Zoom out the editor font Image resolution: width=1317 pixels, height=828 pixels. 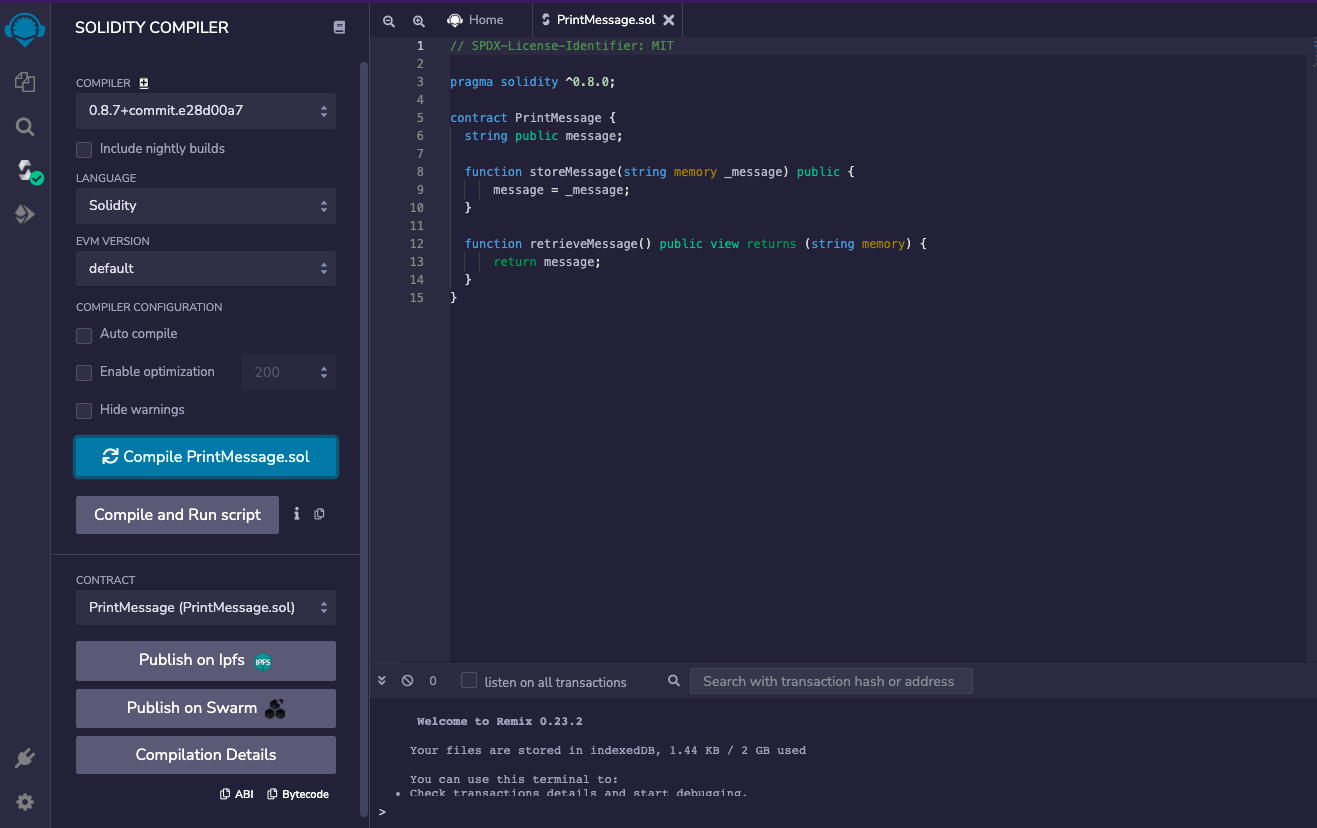pyautogui.click(x=389, y=20)
